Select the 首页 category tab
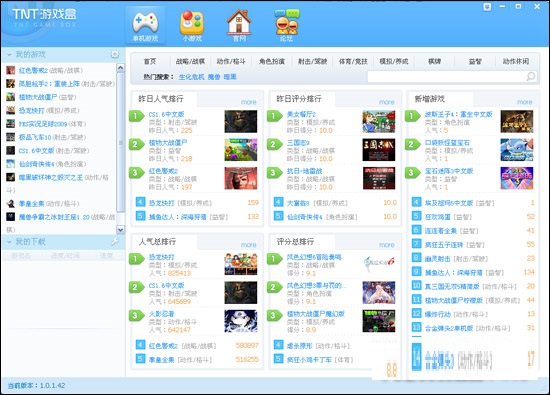 coord(150,61)
